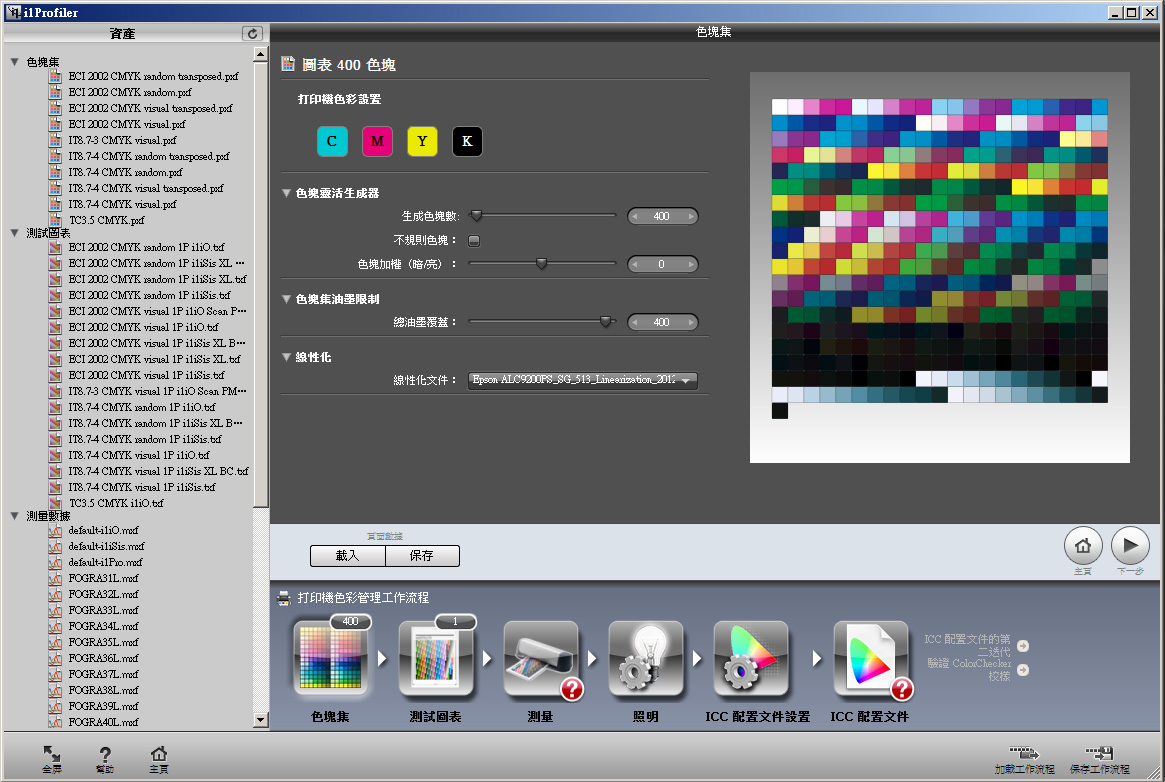This screenshot has width=1165, height=782.
Task: Toggle the 不規則色塊 checkbox
Action: tap(474, 240)
